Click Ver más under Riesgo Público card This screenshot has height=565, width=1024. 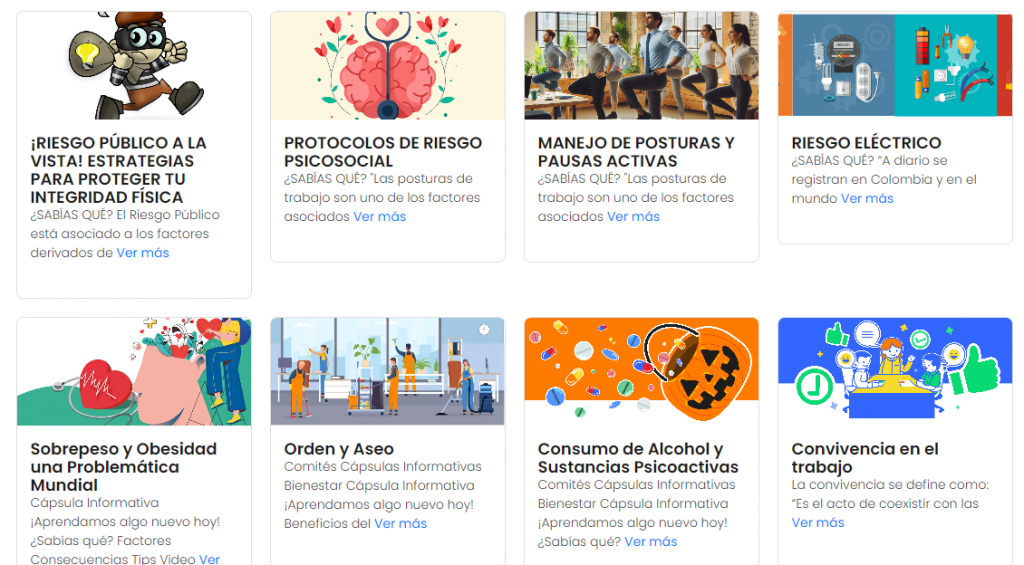[x=142, y=253]
